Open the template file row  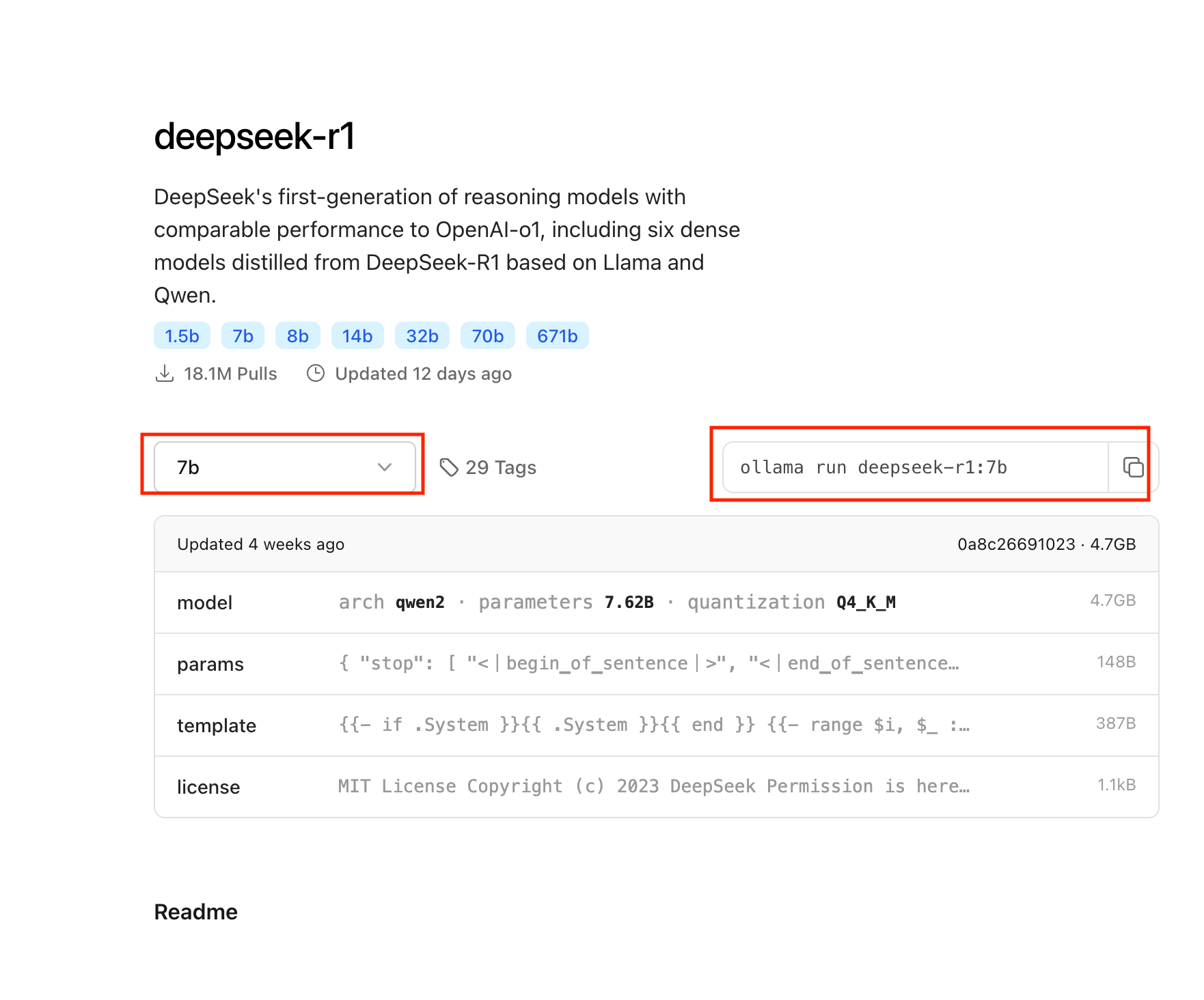(656, 725)
